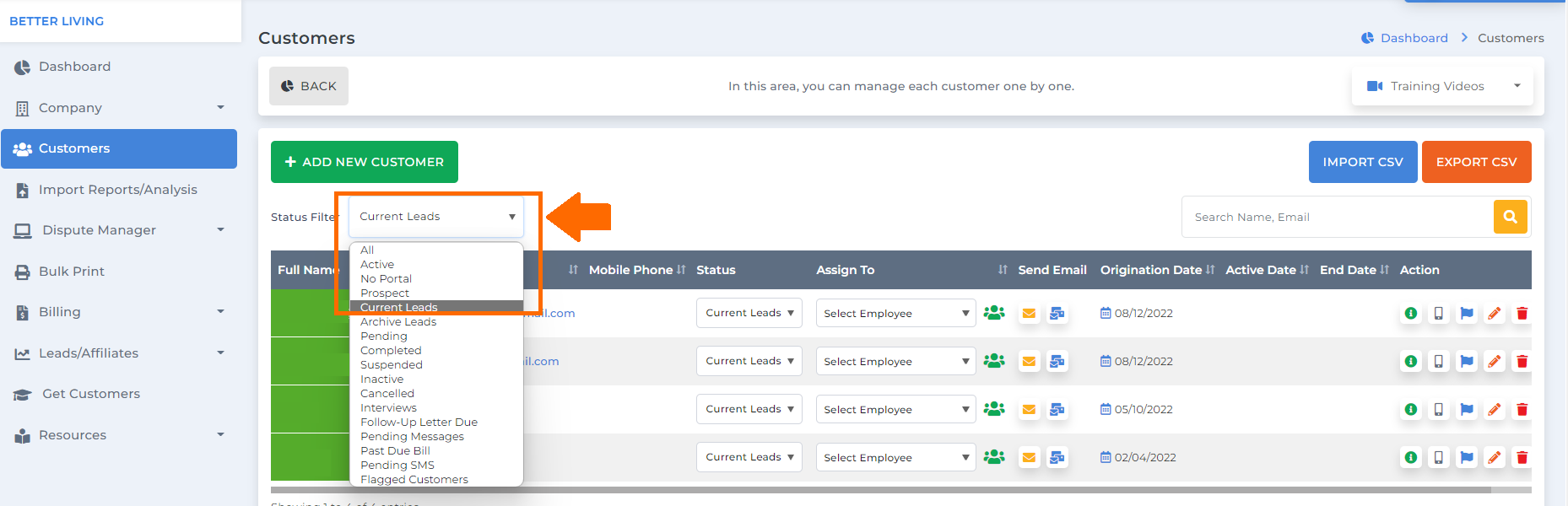The width and height of the screenshot is (1568, 506).
Task: Choose 'No Portal' in the status filter list
Action: (x=436, y=279)
